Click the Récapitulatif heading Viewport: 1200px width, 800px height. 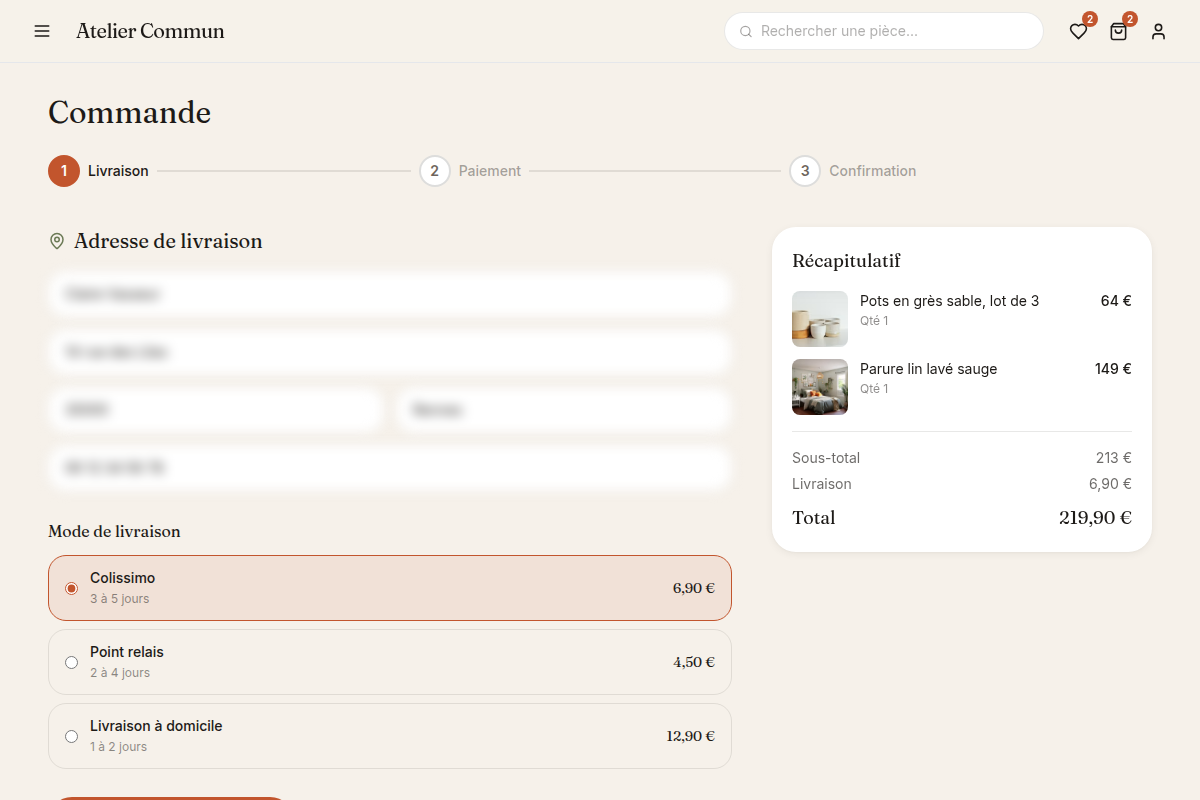pos(846,261)
